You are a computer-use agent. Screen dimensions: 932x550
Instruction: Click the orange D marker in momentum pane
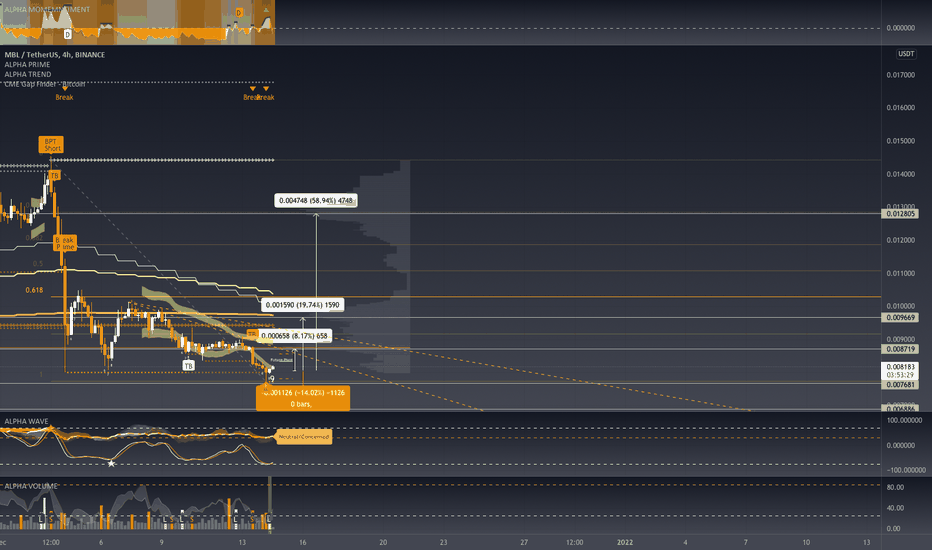click(239, 12)
